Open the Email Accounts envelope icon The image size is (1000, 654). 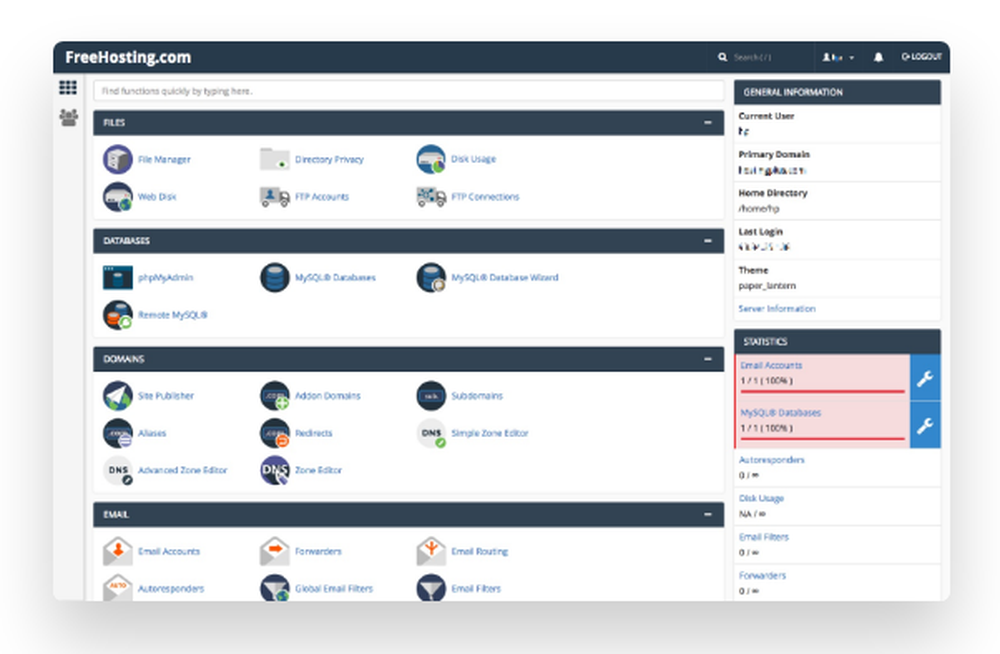117,551
